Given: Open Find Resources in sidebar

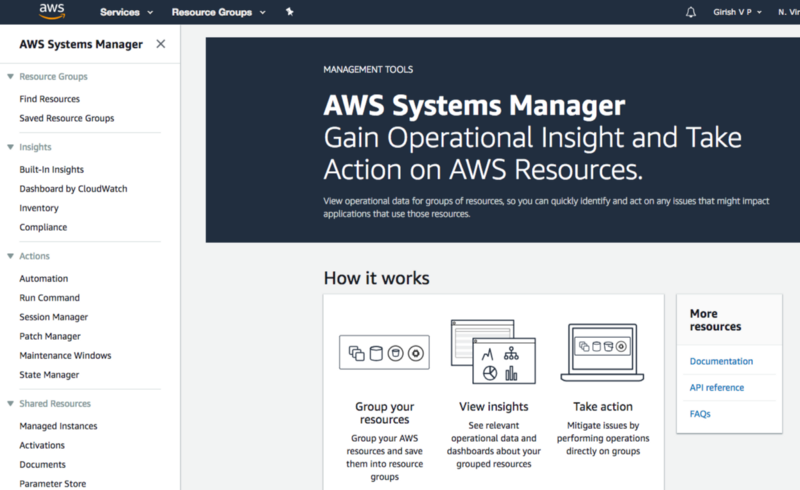Looking at the screenshot, I should click(x=49, y=99).
